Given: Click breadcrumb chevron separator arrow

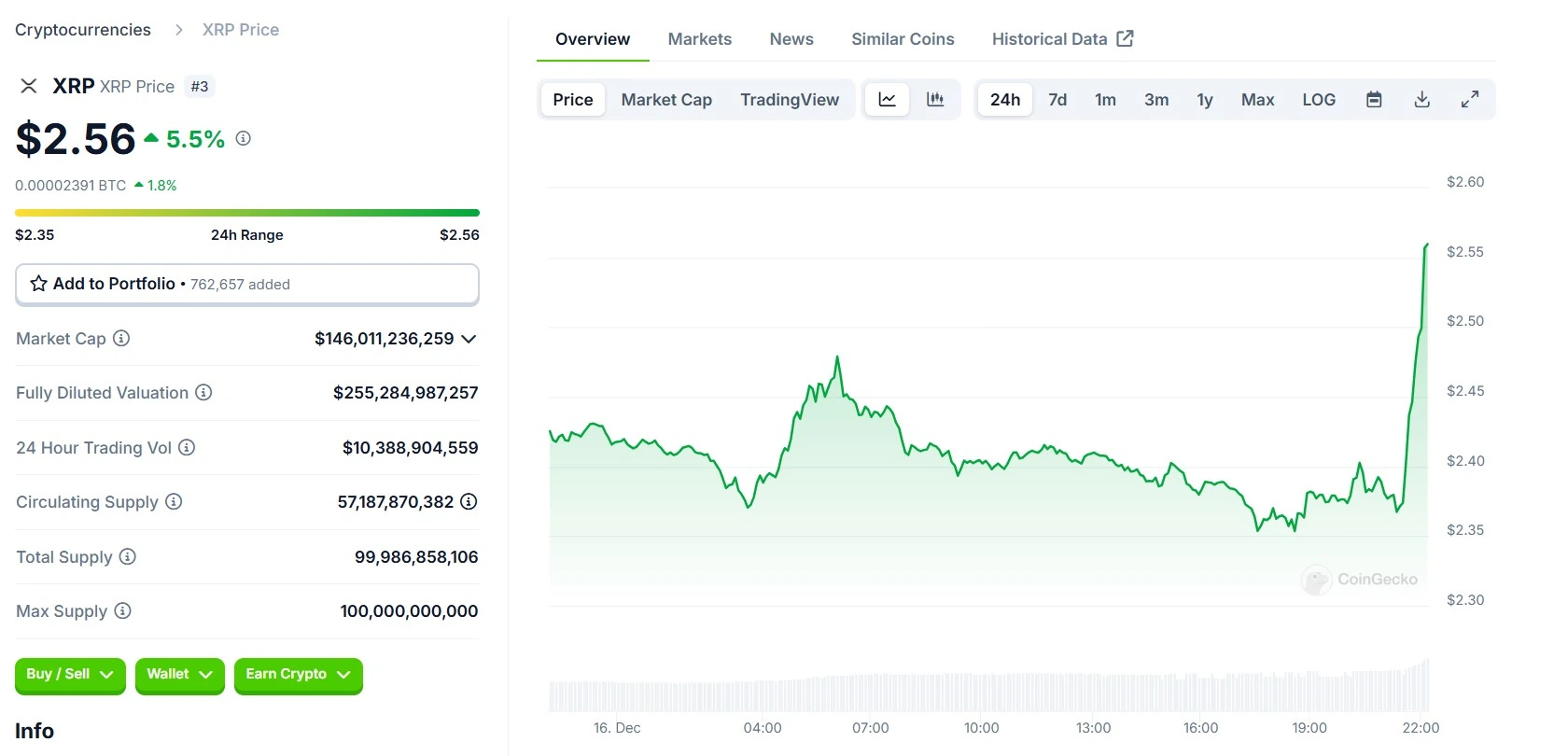Looking at the screenshot, I should tap(178, 30).
